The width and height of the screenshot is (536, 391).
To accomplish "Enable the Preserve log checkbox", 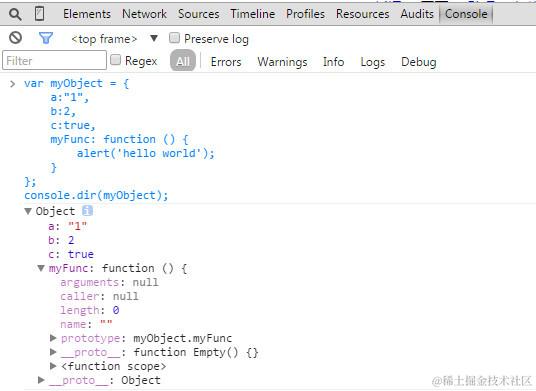I will coord(174,38).
